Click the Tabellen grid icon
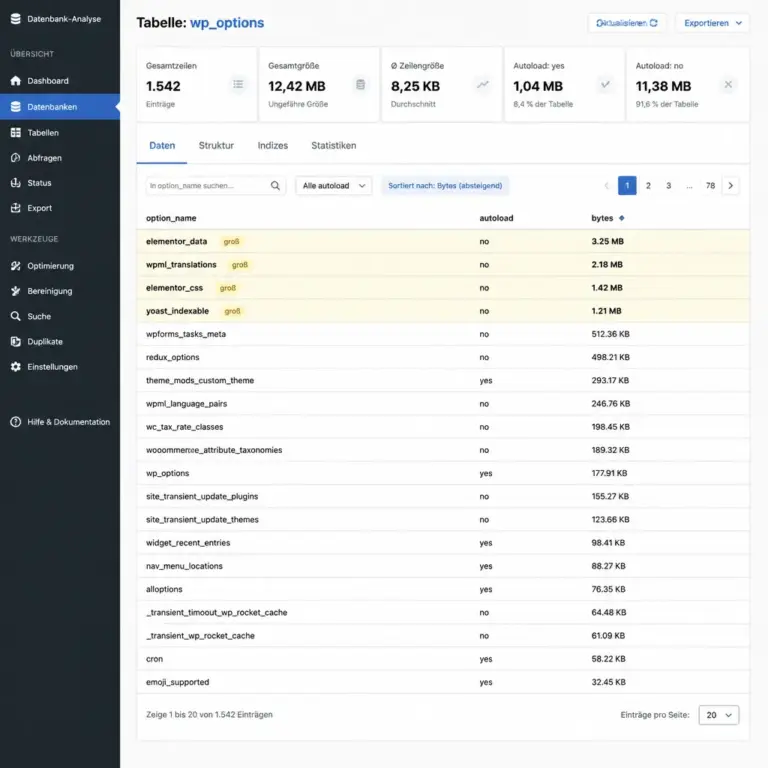Screen dimensions: 768x768 (x=16, y=132)
